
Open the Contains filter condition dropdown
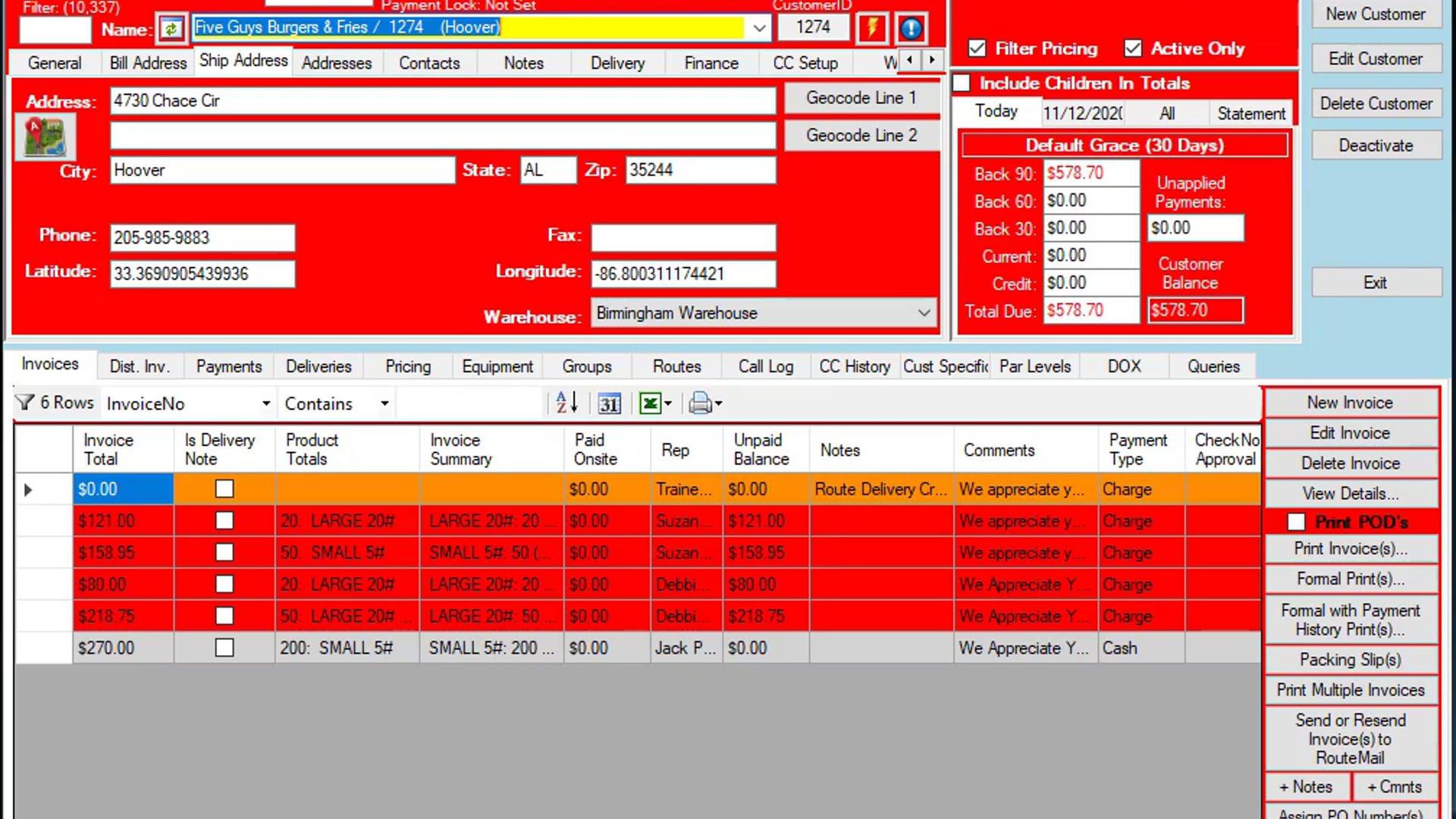click(x=384, y=403)
